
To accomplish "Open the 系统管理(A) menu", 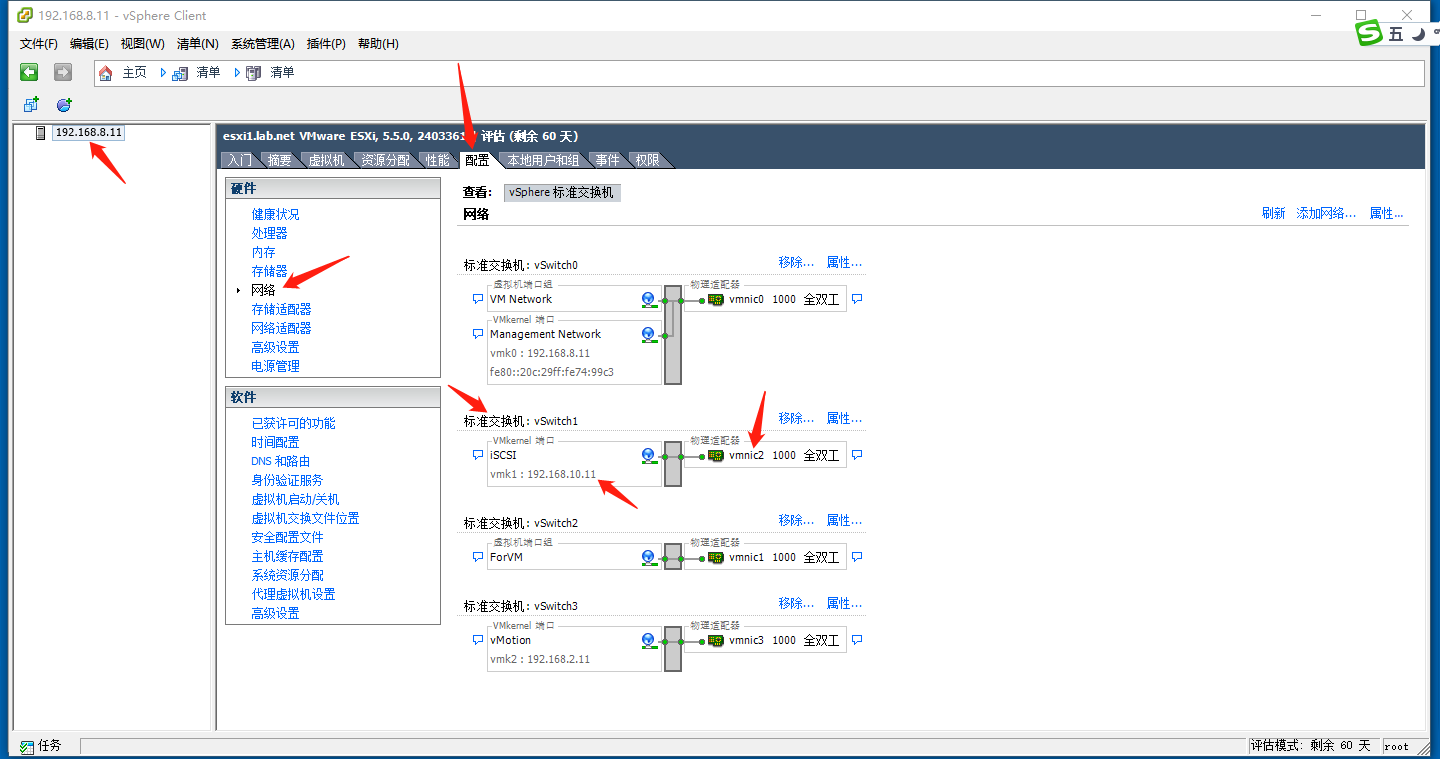I will (x=263, y=44).
